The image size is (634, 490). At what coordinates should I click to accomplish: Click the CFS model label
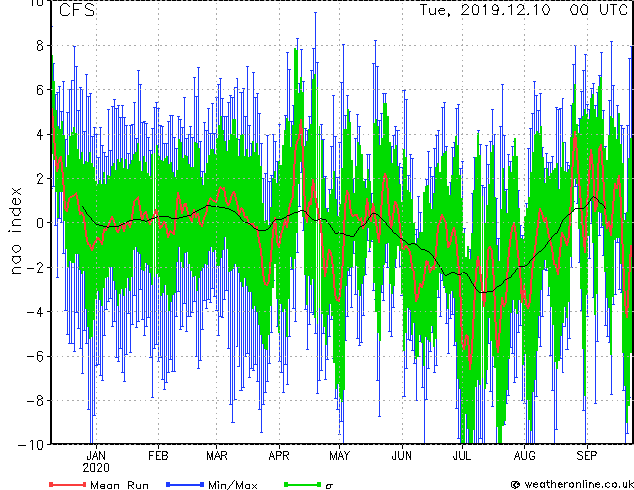click(x=77, y=10)
